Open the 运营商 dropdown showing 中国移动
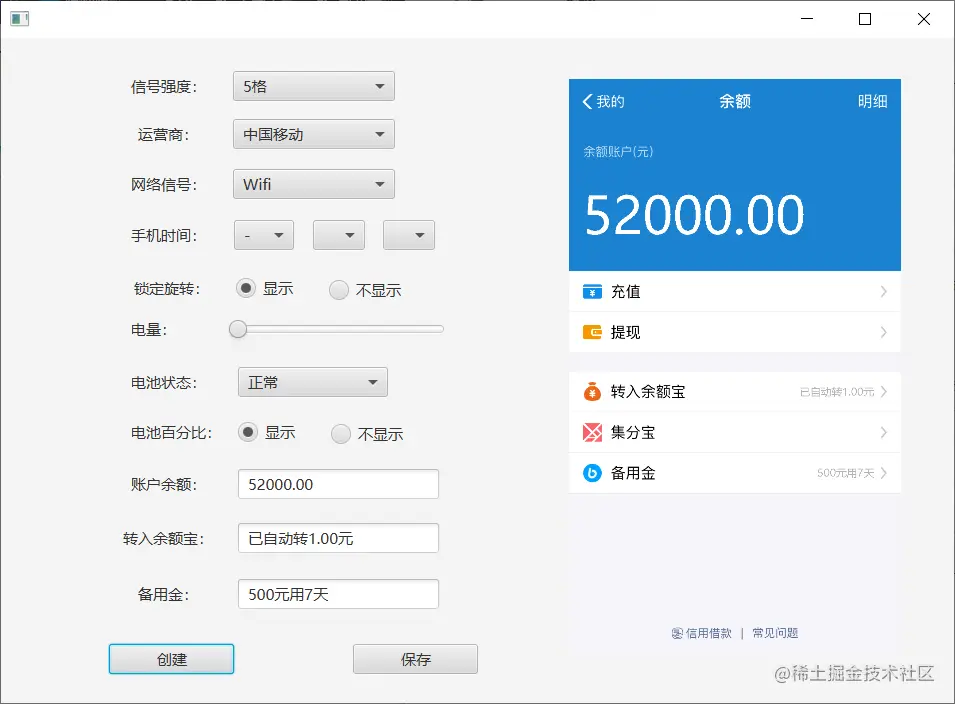Viewport: 955px width, 704px height. point(314,134)
